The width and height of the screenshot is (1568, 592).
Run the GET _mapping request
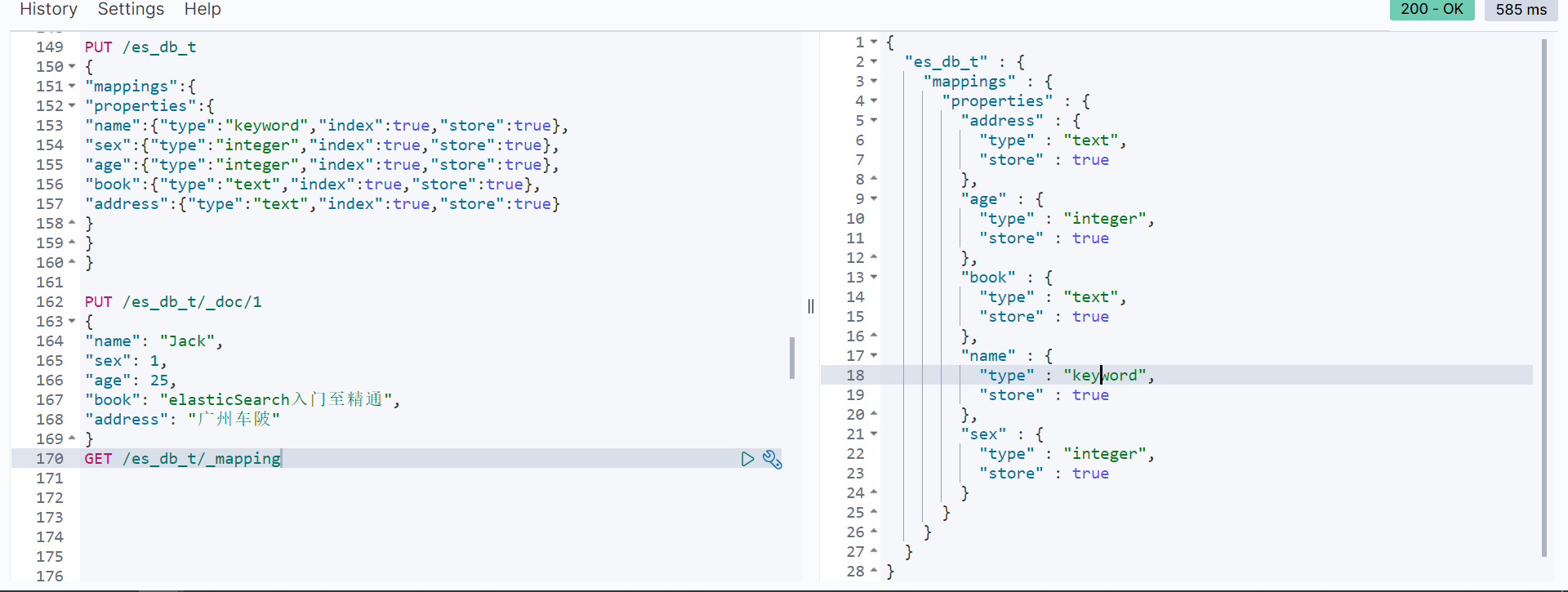pyautogui.click(x=747, y=459)
